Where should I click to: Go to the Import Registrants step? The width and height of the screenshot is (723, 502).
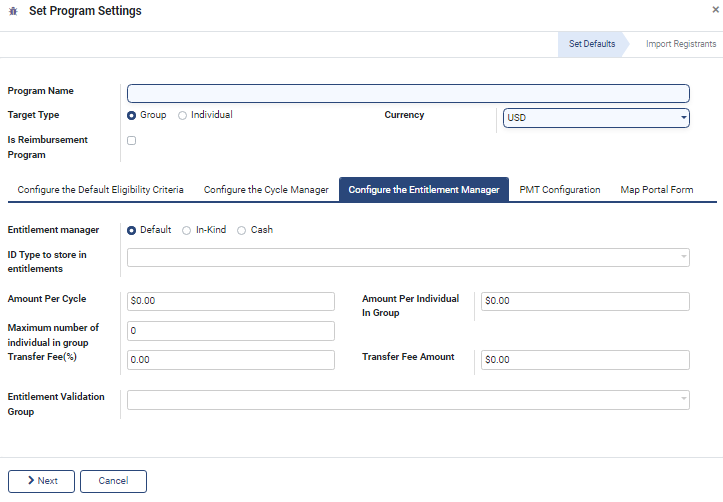pyautogui.click(x=680, y=44)
